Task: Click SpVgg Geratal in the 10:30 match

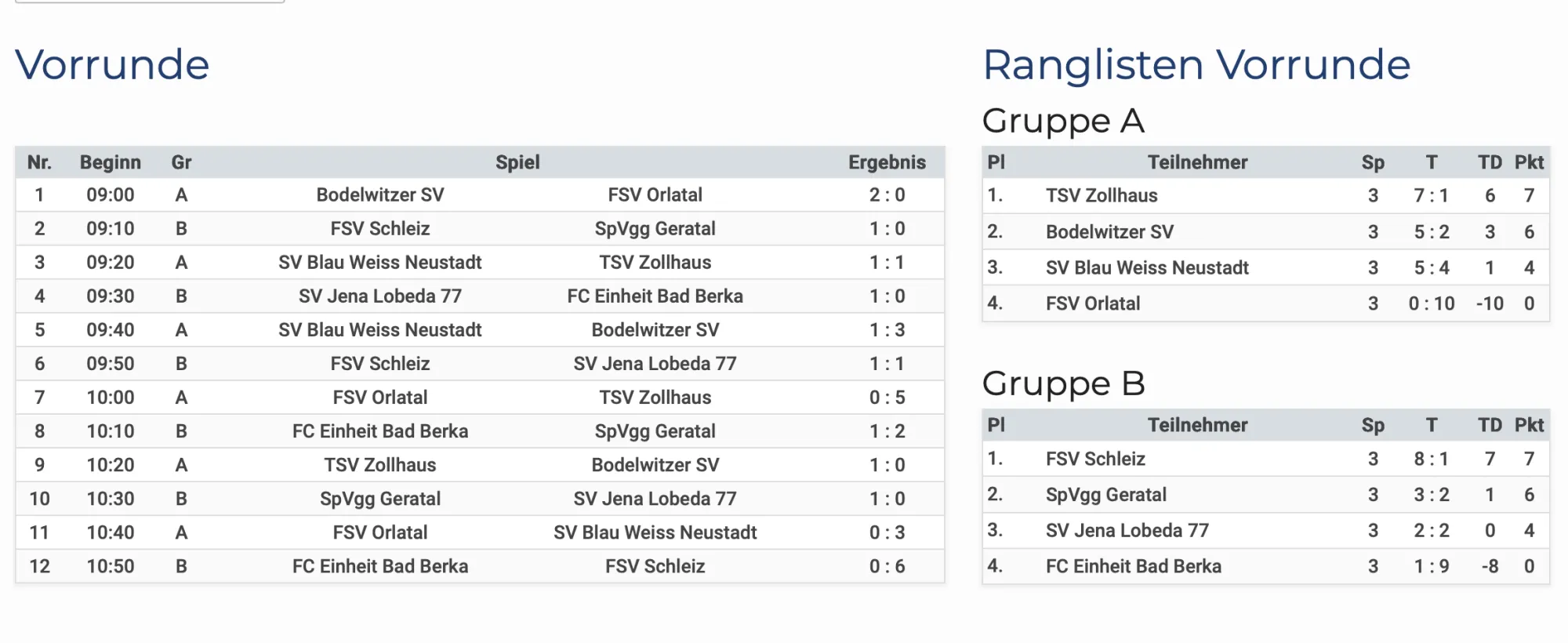Action: point(380,499)
